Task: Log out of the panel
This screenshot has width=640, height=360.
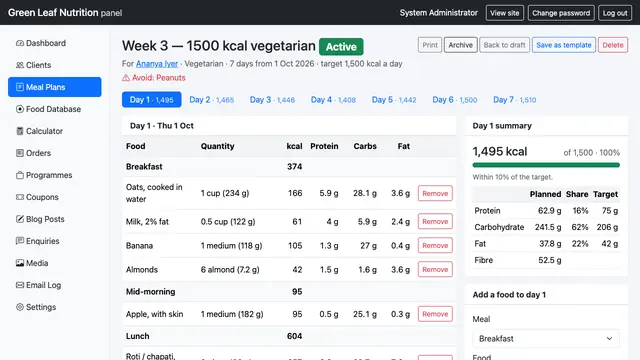Action: 615,13
